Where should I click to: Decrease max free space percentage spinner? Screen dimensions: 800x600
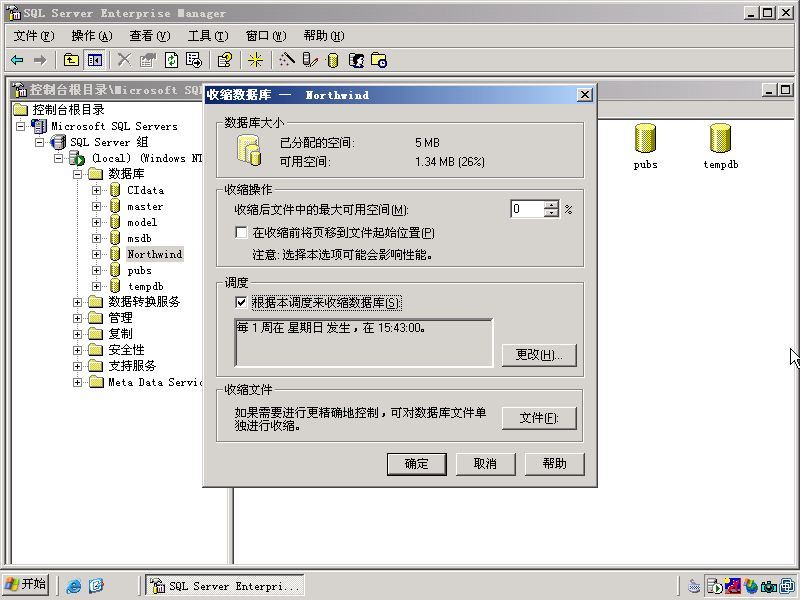(x=551, y=213)
